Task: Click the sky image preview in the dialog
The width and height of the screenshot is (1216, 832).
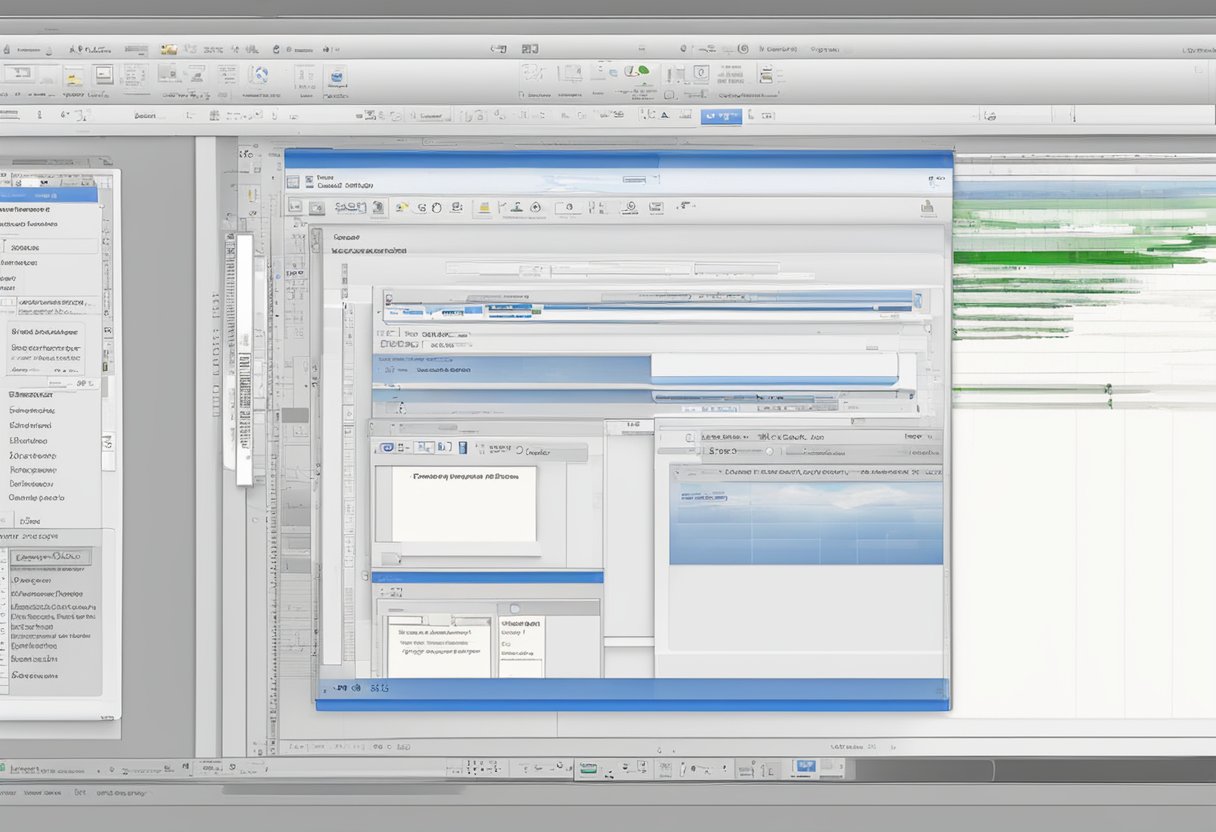Action: 805,522
